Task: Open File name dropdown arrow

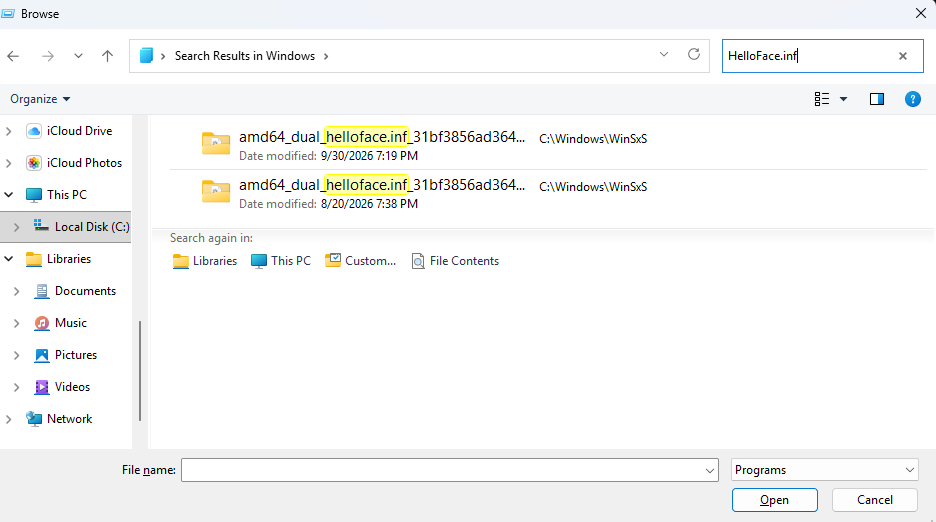Action: pos(710,471)
